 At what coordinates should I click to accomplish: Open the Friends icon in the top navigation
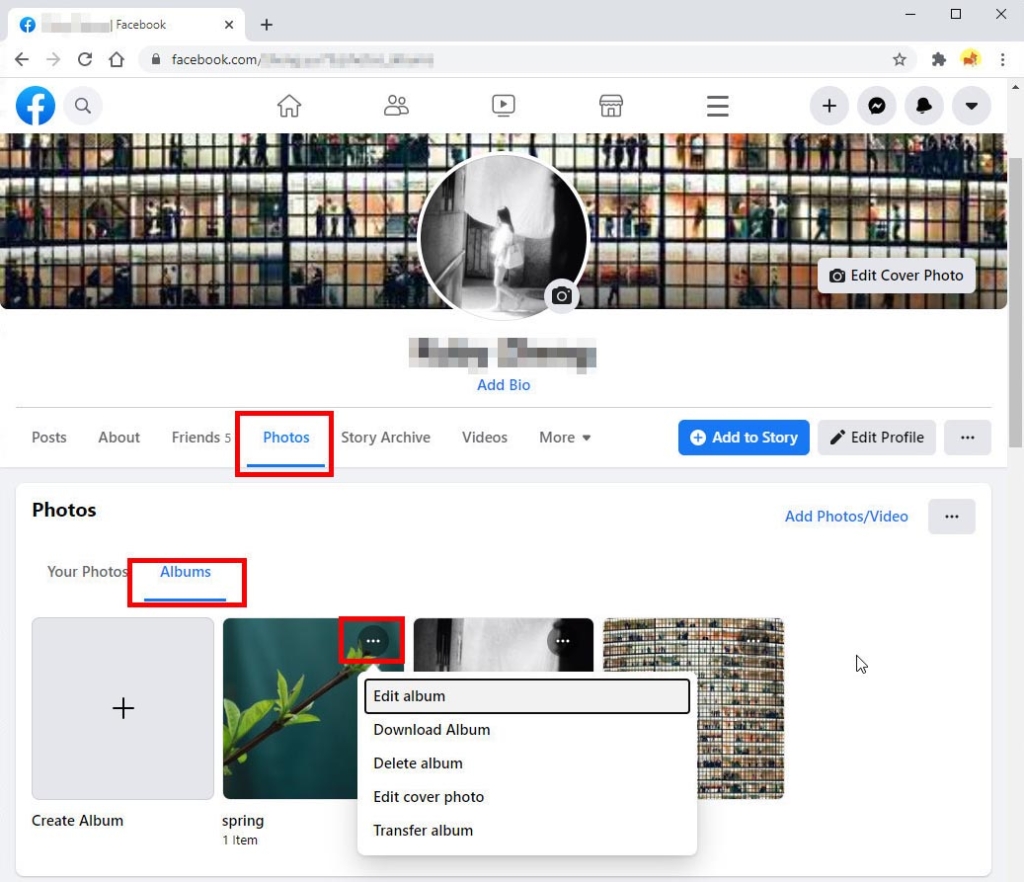pos(396,105)
